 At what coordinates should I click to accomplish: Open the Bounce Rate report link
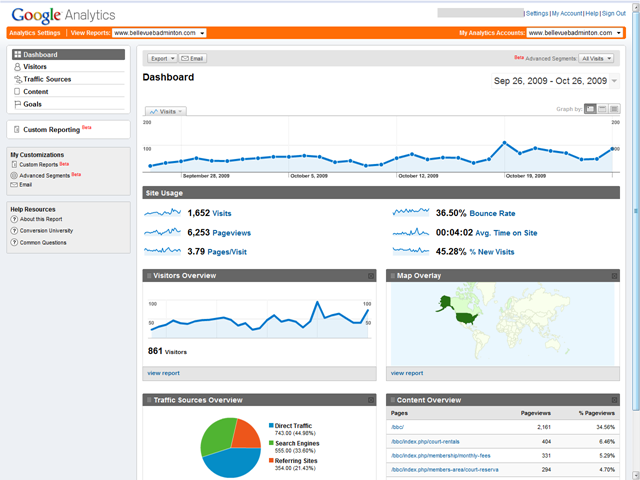click(492, 213)
